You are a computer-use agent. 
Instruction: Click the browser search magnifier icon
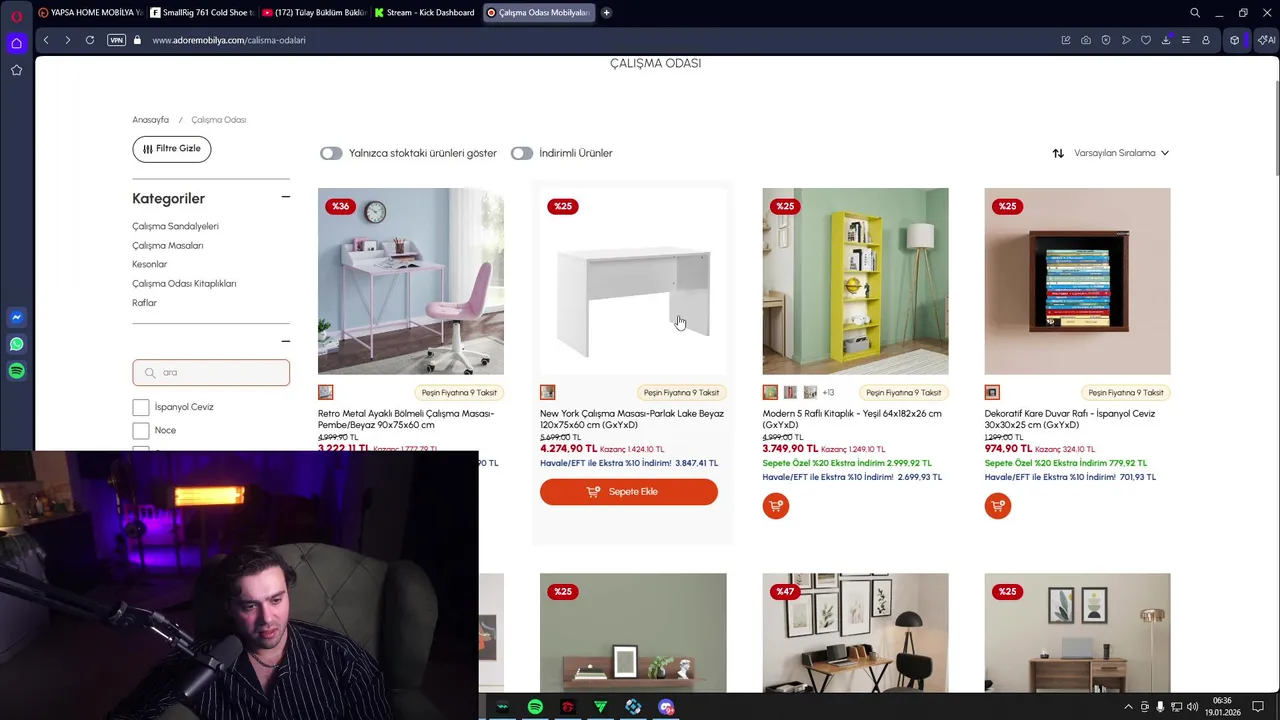point(1195,13)
